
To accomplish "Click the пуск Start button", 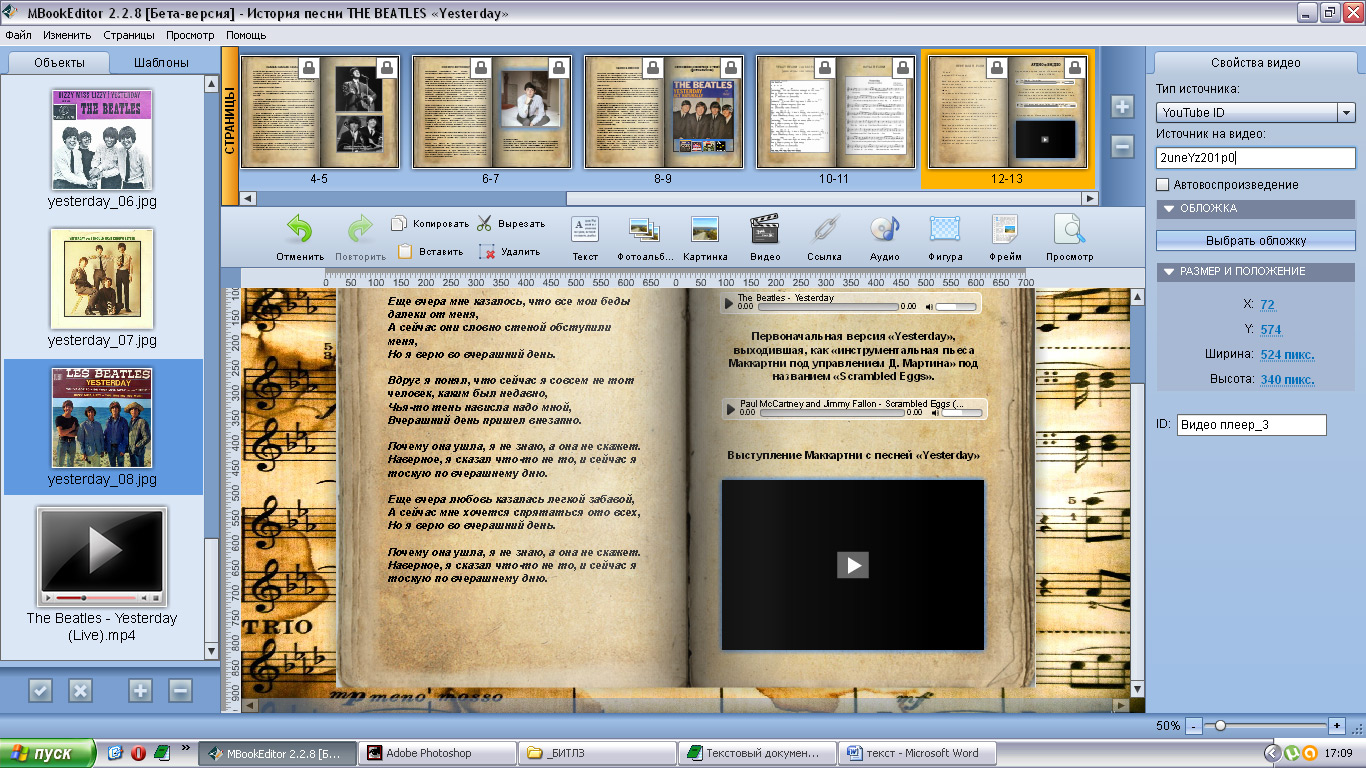I will point(48,753).
